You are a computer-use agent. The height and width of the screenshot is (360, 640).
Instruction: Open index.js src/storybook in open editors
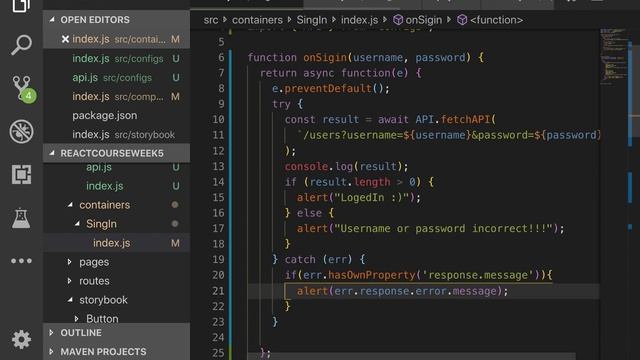(116, 134)
